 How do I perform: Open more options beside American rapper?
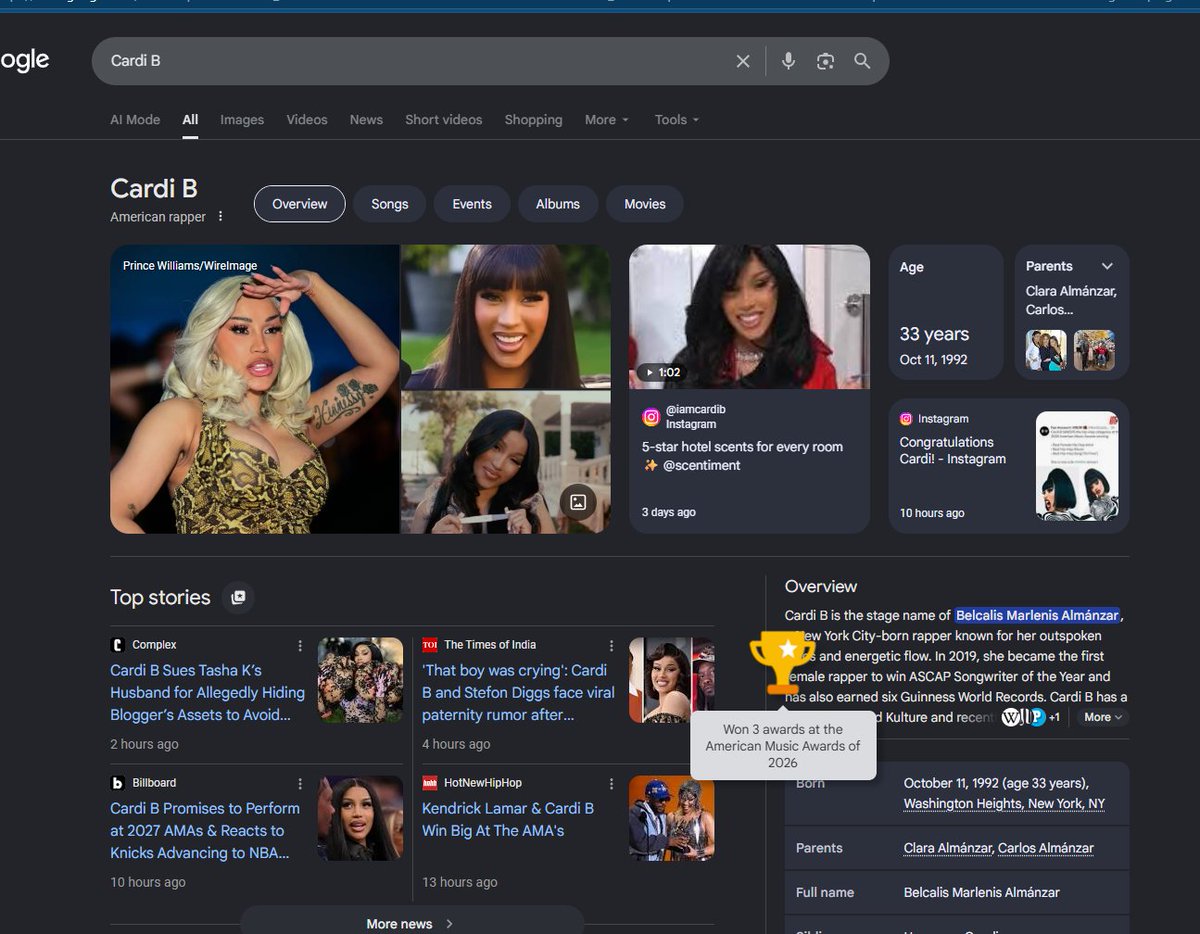(221, 217)
